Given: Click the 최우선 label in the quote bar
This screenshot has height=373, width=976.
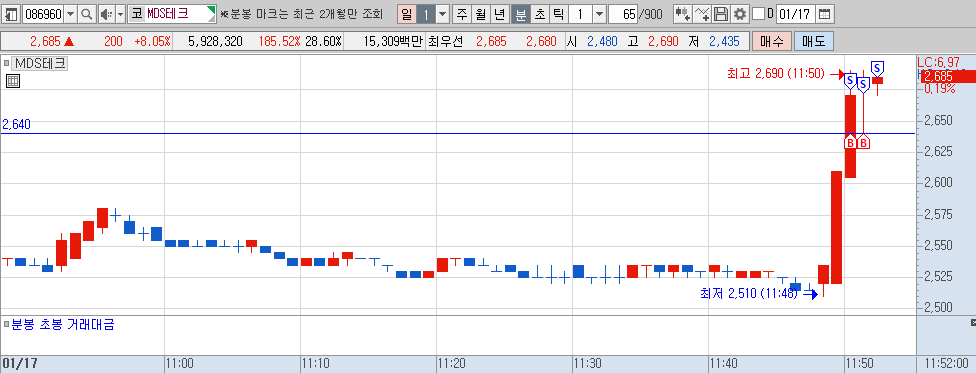Looking at the screenshot, I should coord(446,42).
